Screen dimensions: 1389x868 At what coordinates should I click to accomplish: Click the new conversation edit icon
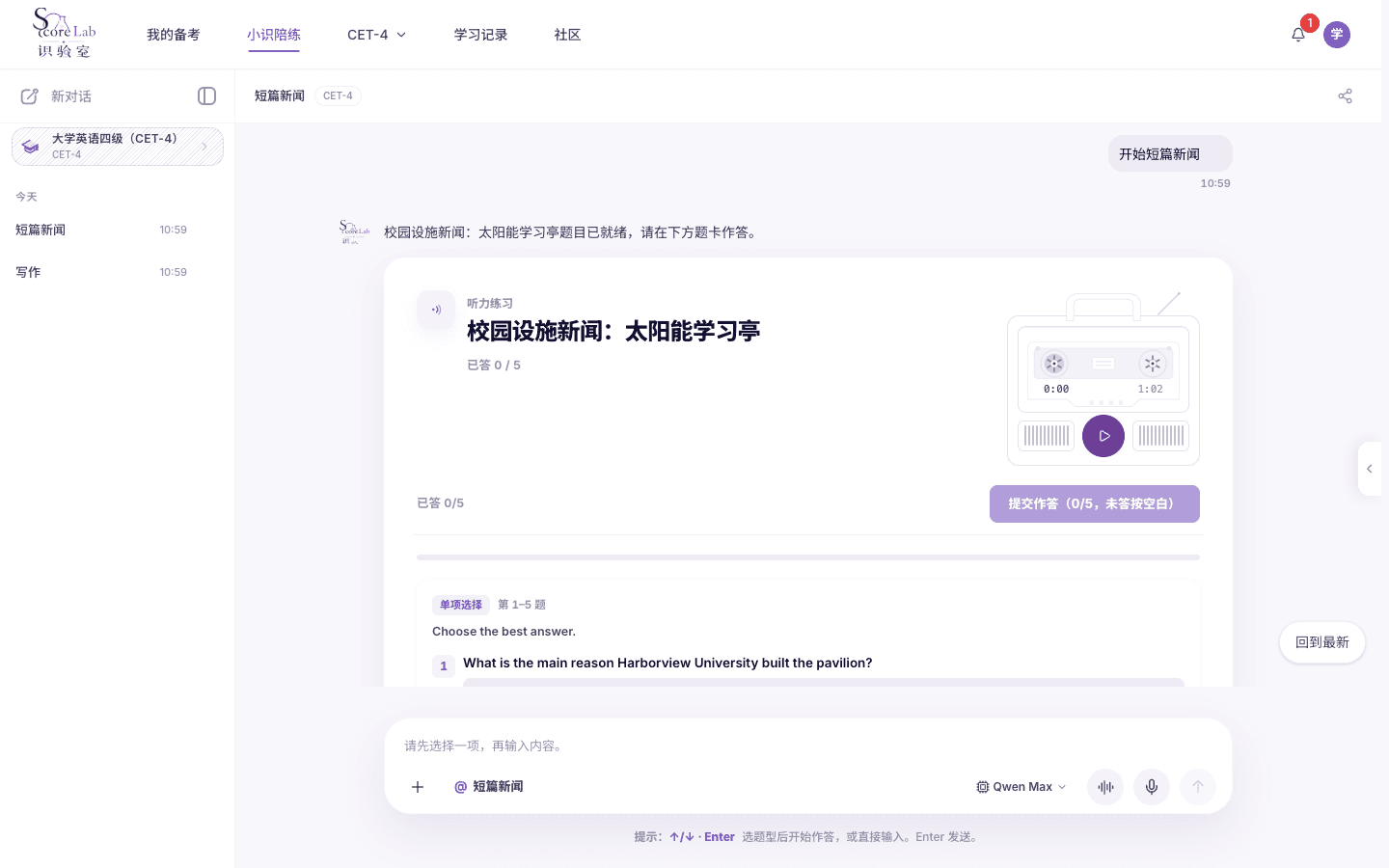[x=30, y=96]
